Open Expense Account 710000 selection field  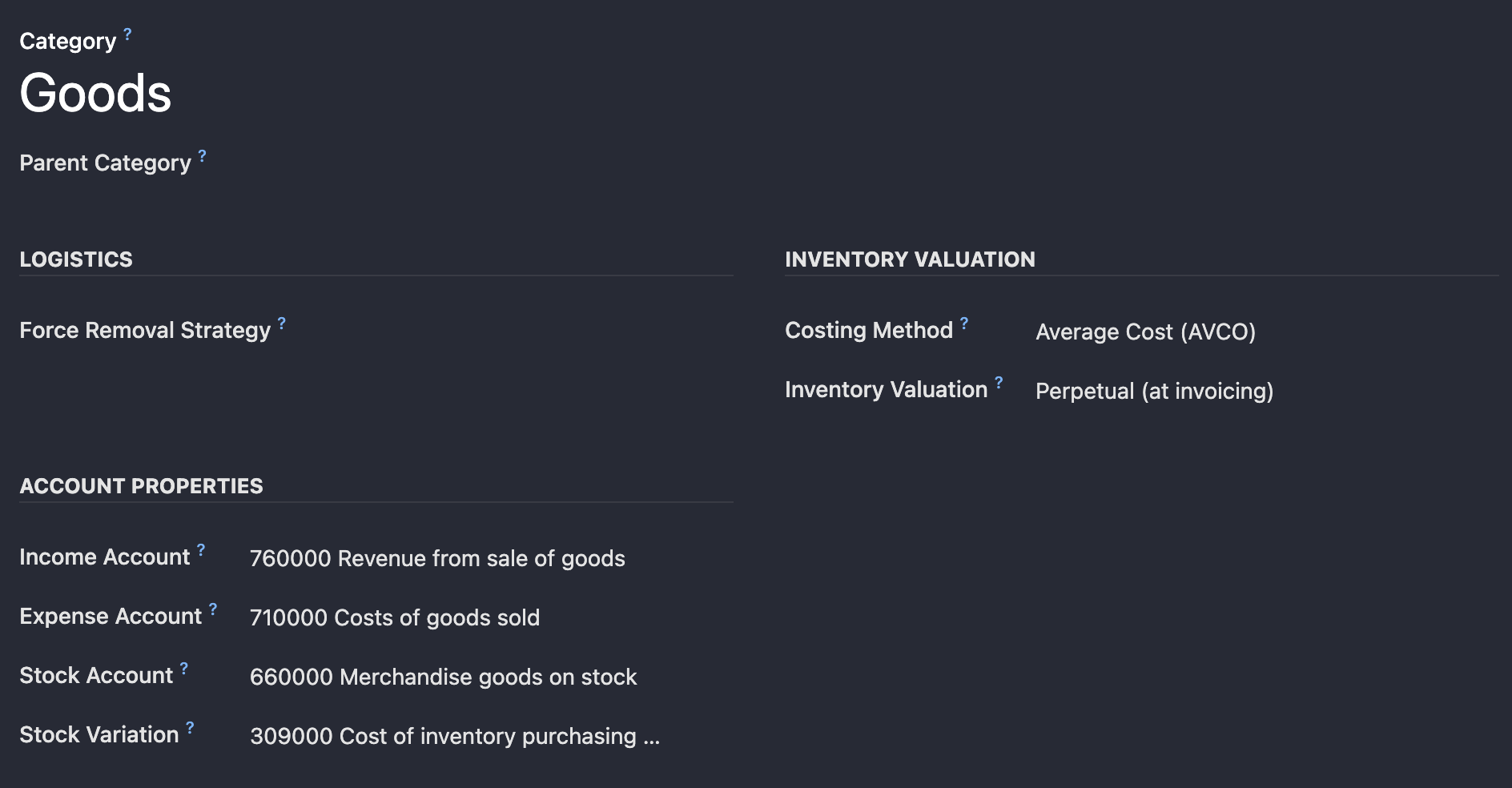(492, 617)
